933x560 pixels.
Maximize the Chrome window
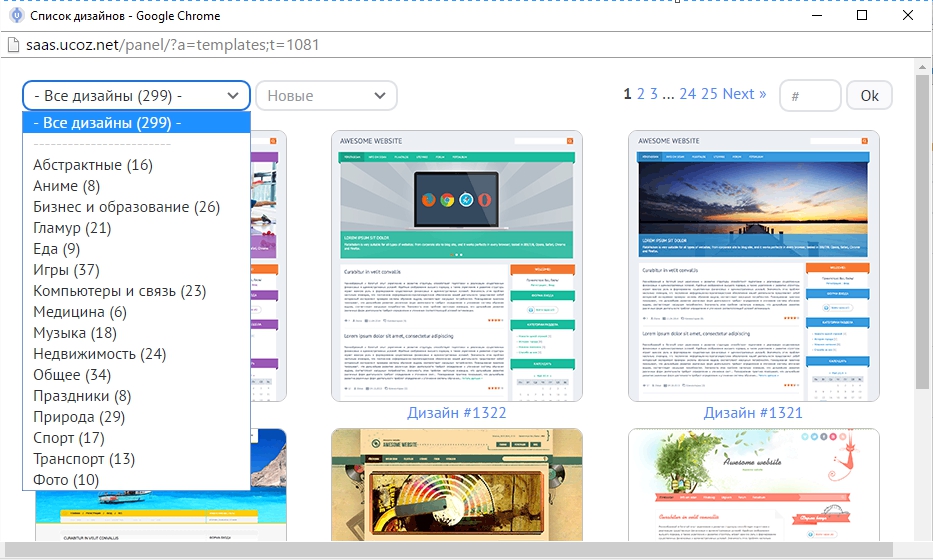[x=862, y=15]
